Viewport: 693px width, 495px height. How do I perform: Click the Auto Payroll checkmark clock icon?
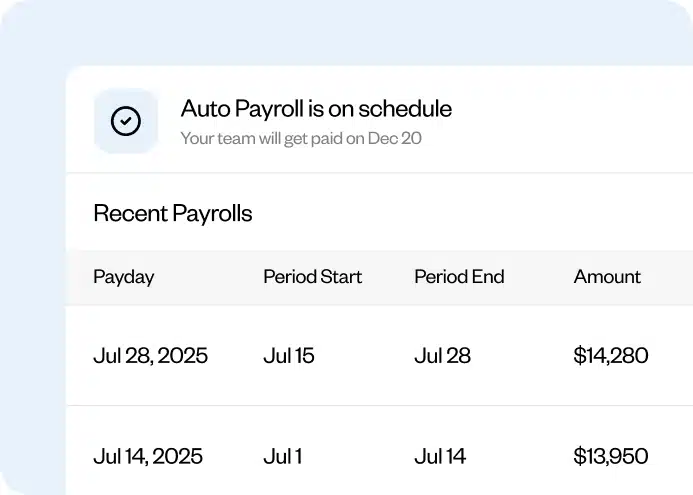pyautogui.click(x=126, y=121)
